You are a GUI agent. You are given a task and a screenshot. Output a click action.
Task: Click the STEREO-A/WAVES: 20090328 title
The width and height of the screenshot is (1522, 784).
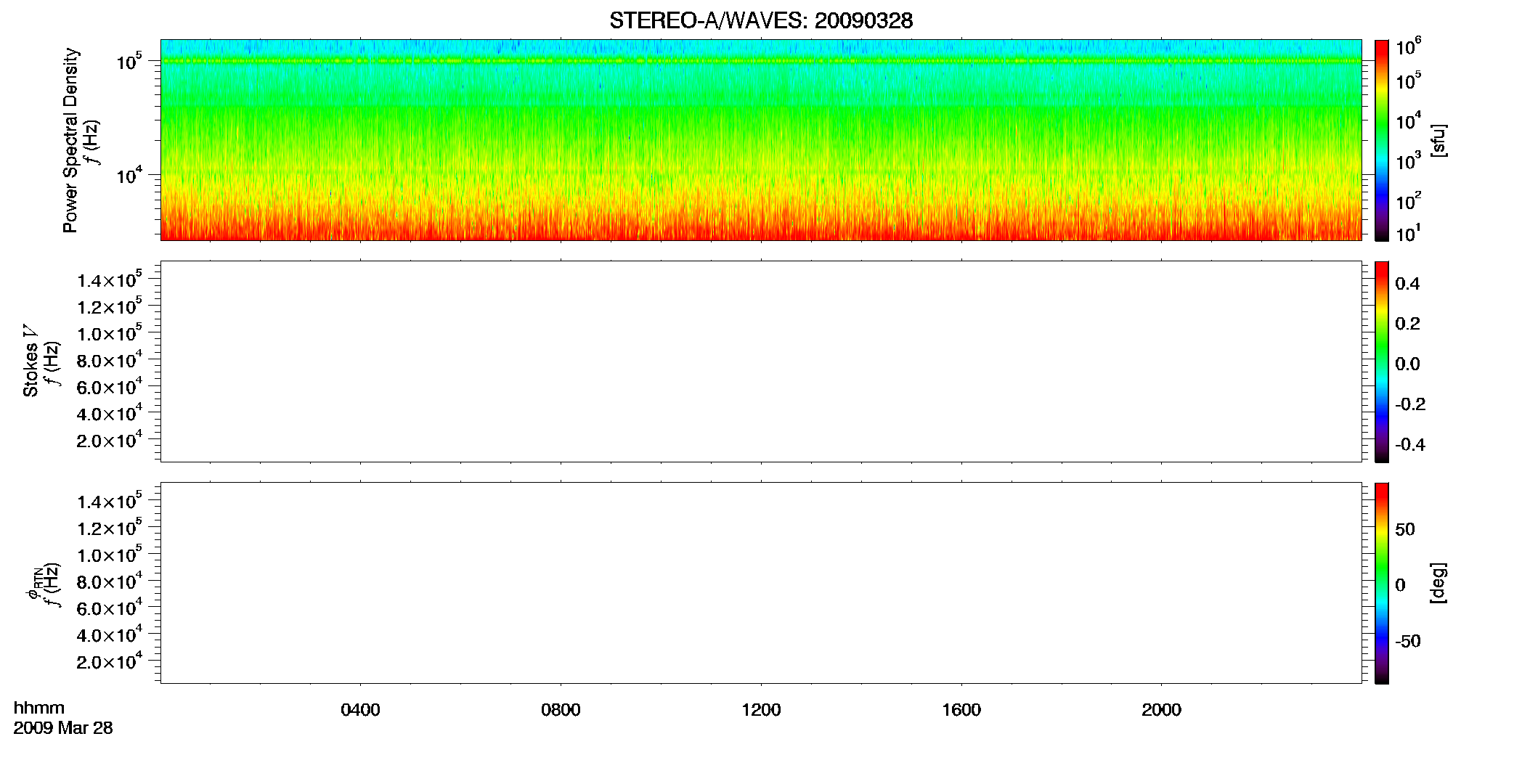coord(761,21)
